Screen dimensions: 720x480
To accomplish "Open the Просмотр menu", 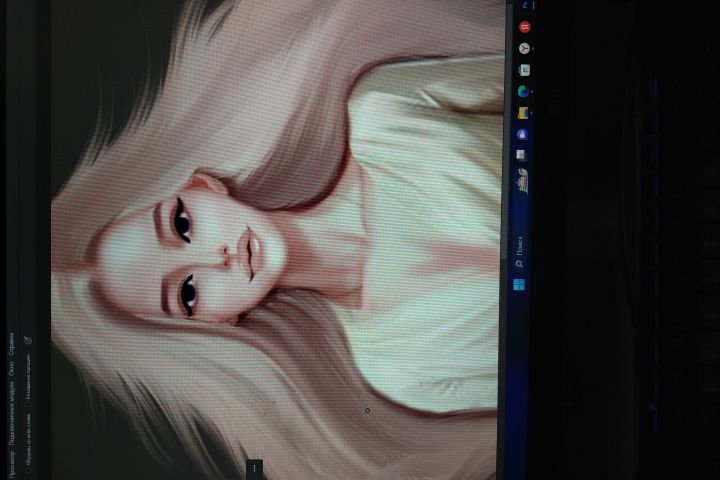I will point(11,464).
